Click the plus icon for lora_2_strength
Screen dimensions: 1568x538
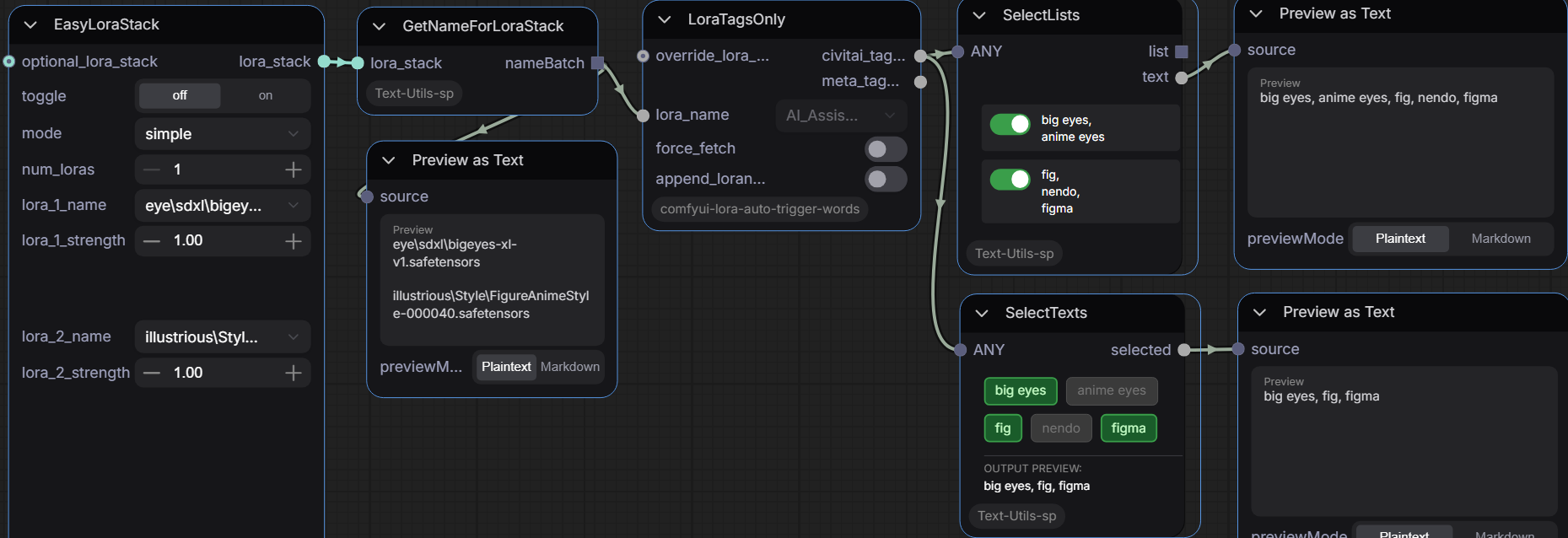pyautogui.click(x=293, y=373)
